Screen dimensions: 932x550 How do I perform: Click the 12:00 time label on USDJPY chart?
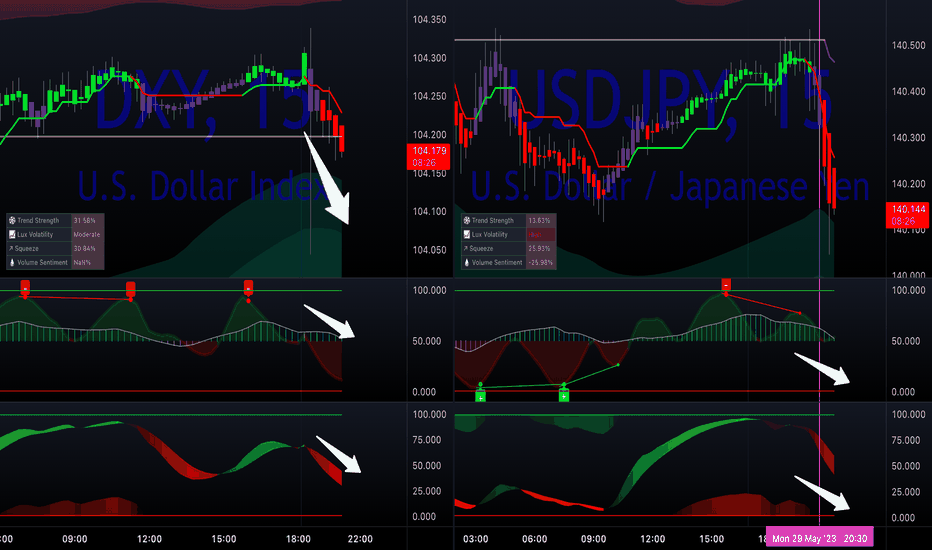point(653,539)
